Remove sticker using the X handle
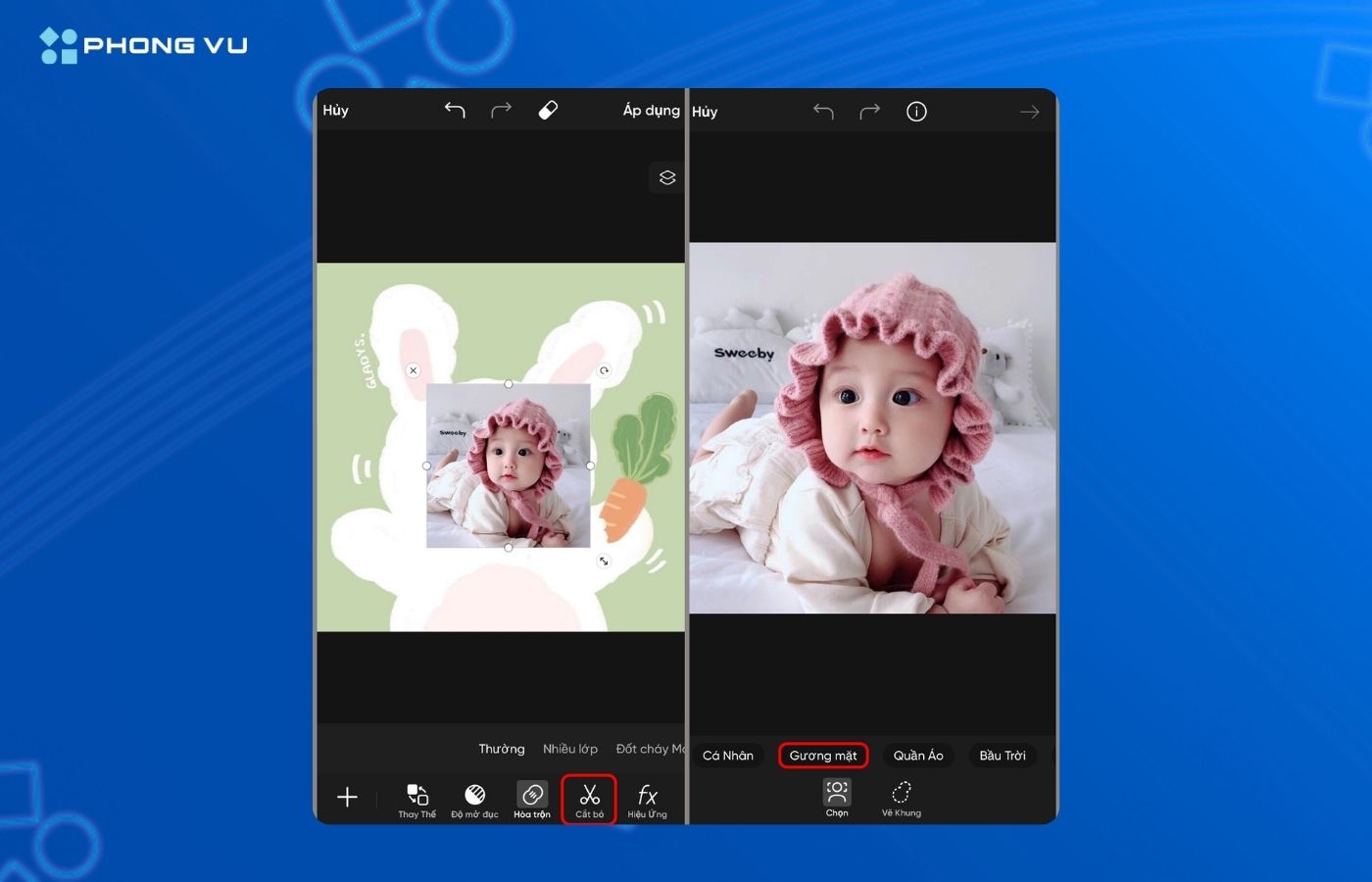Image resolution: width=1372 pixels, height=882 pixels. click(x=414, y=370)
